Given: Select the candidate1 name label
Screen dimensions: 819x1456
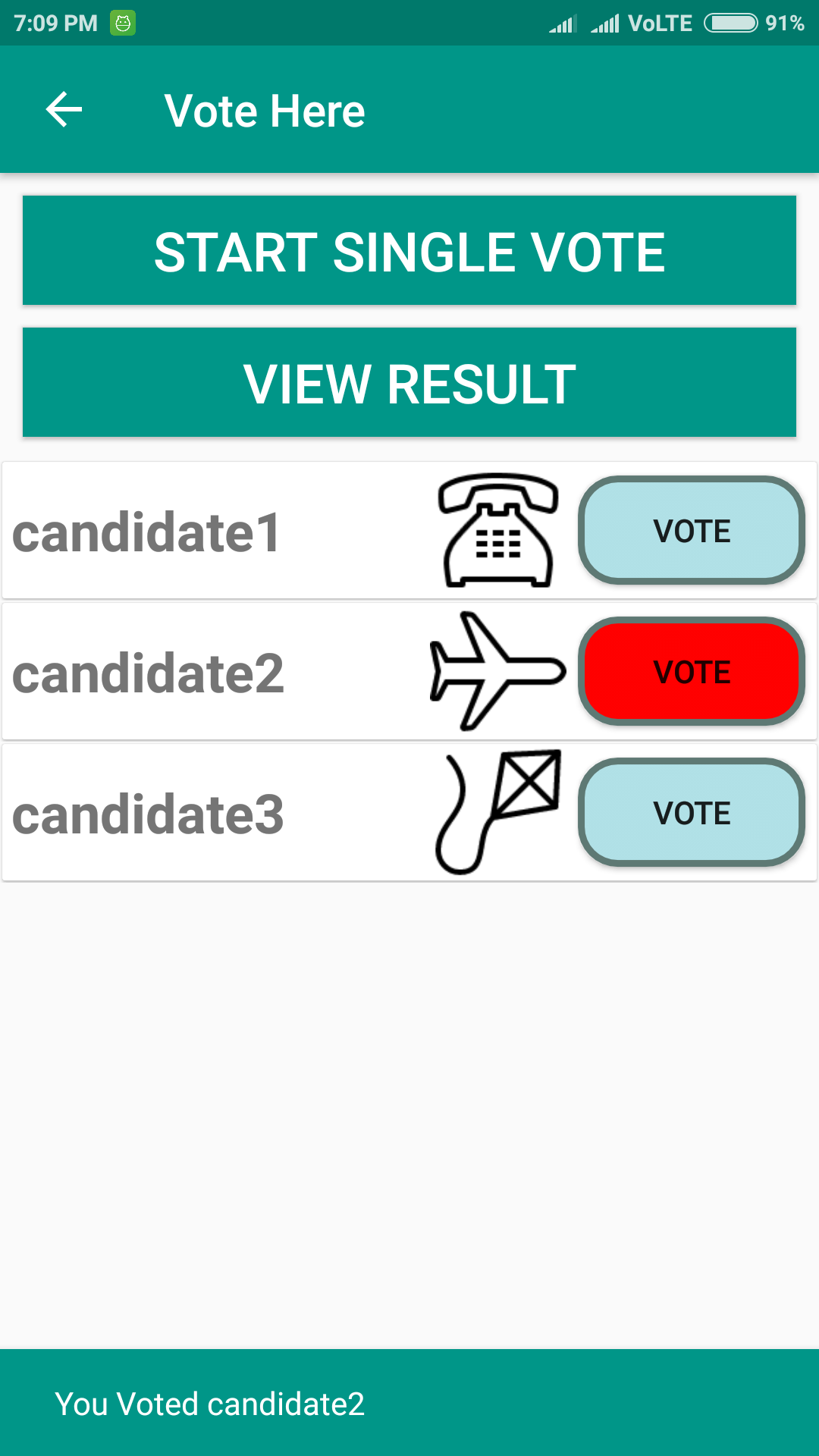Looking at the screenshot, I should pyautogui.click(x=147, y=532).
